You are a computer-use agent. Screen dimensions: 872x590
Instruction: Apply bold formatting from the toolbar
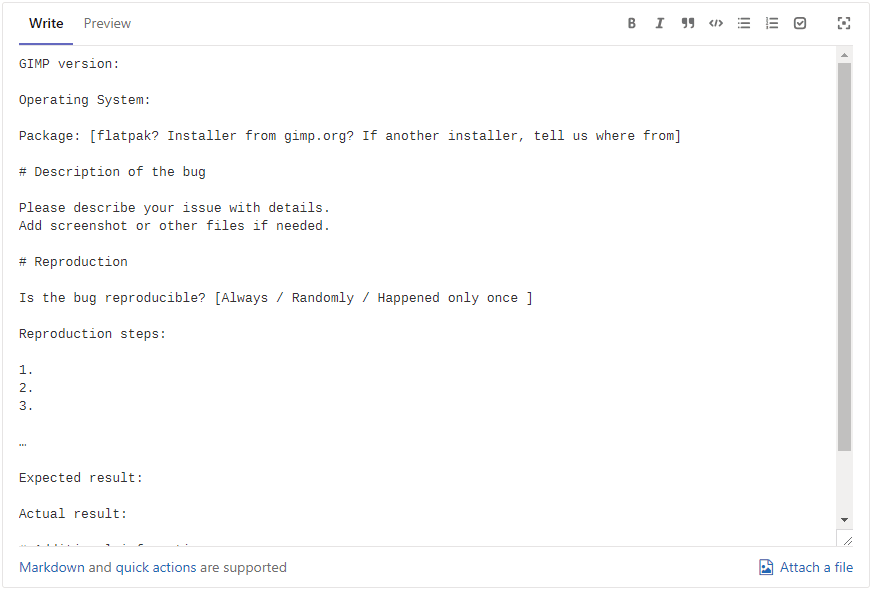coord(632,23)
